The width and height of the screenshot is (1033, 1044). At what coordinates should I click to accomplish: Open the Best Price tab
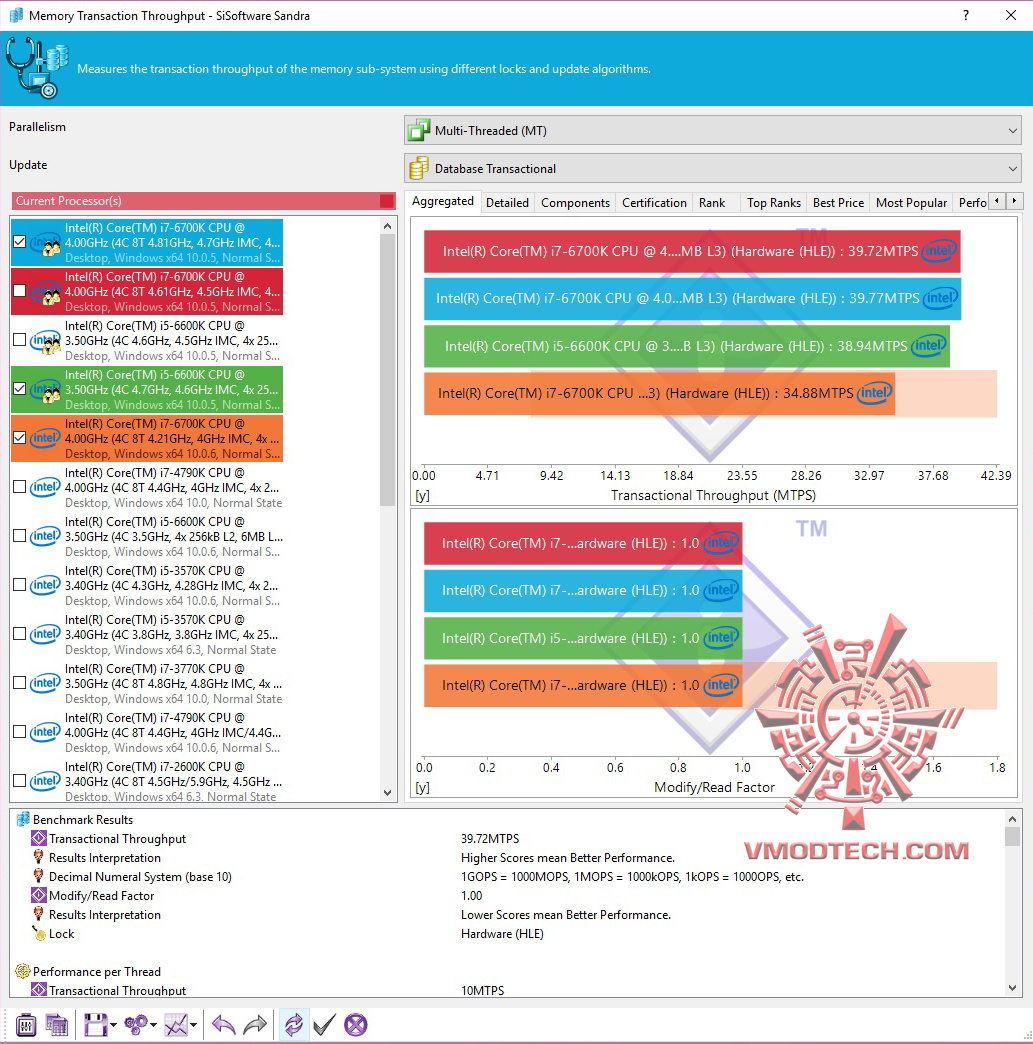point(838,202)
